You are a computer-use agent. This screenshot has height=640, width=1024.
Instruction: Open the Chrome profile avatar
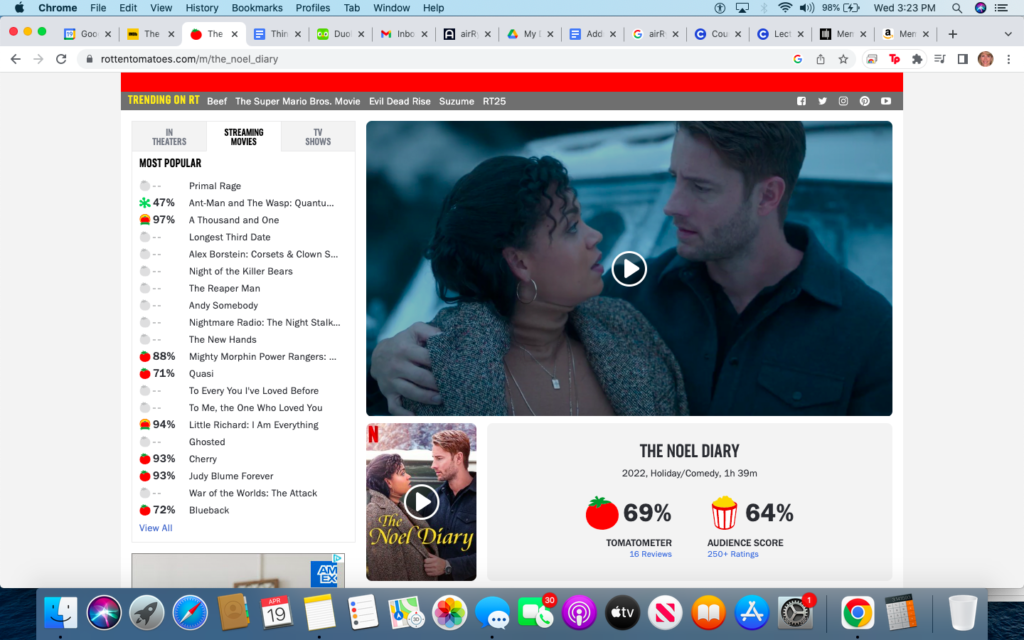(985, 59)
